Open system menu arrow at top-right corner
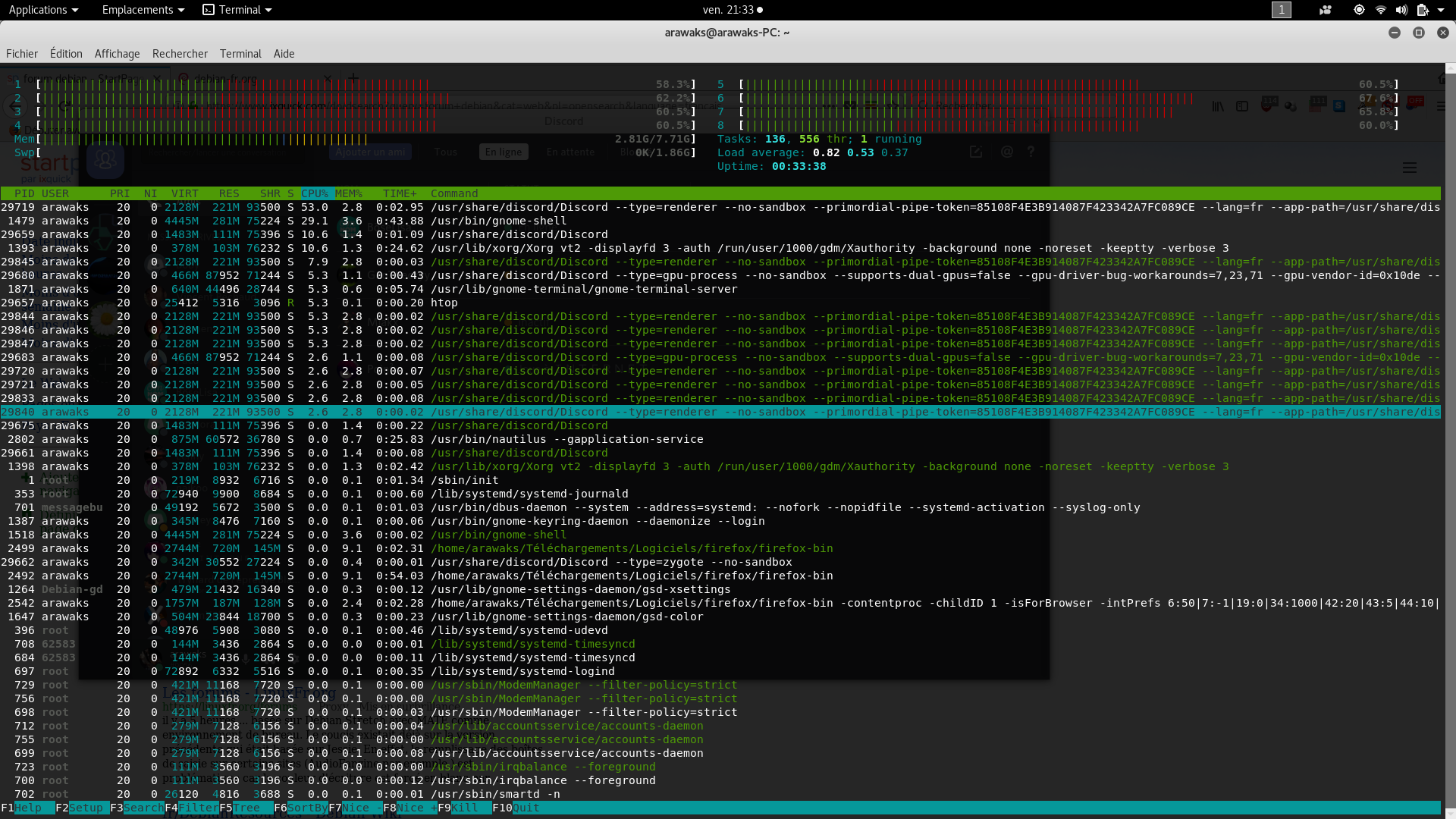The height and width of the screenshot is (819, 1456). (1441, 10)
